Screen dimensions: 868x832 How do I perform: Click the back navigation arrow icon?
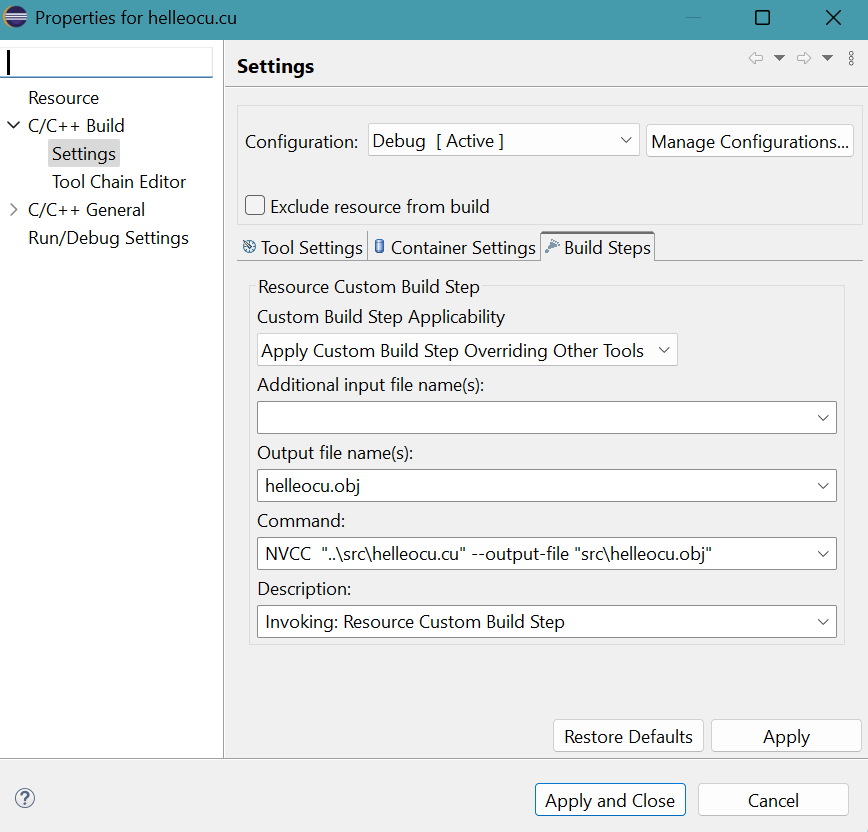(x=756, y=58)
